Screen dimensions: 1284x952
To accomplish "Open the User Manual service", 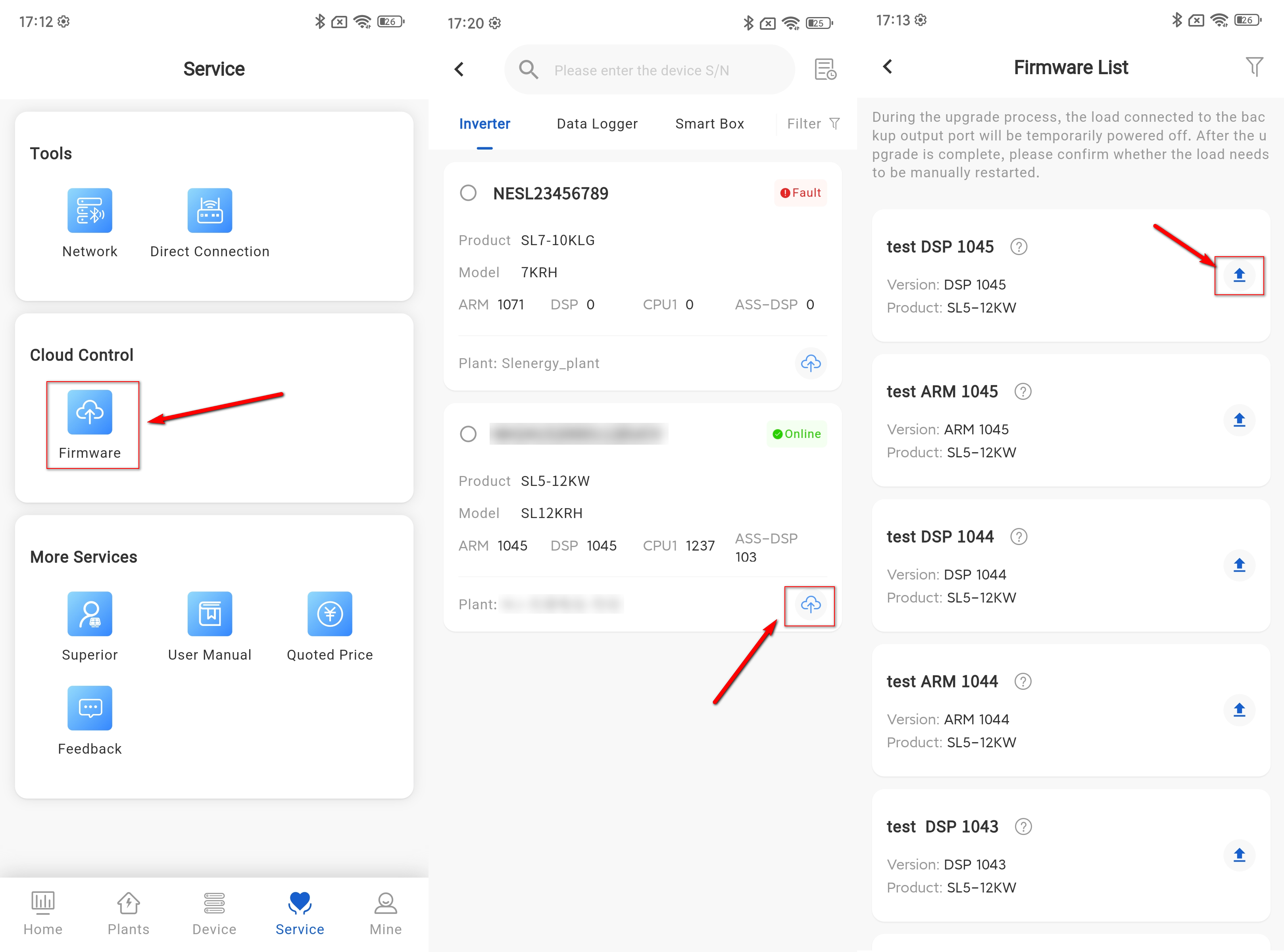I will pyautogui.click(x=209, y=614).
